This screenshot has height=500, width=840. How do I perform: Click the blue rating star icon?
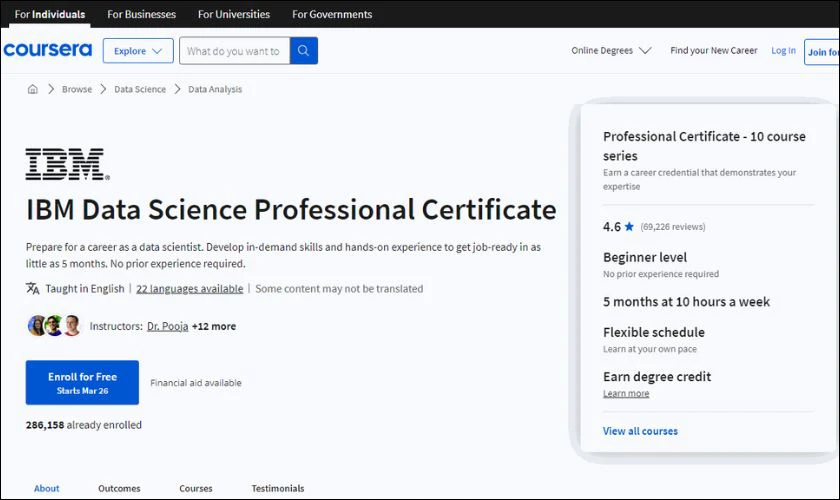coord(629,226)
